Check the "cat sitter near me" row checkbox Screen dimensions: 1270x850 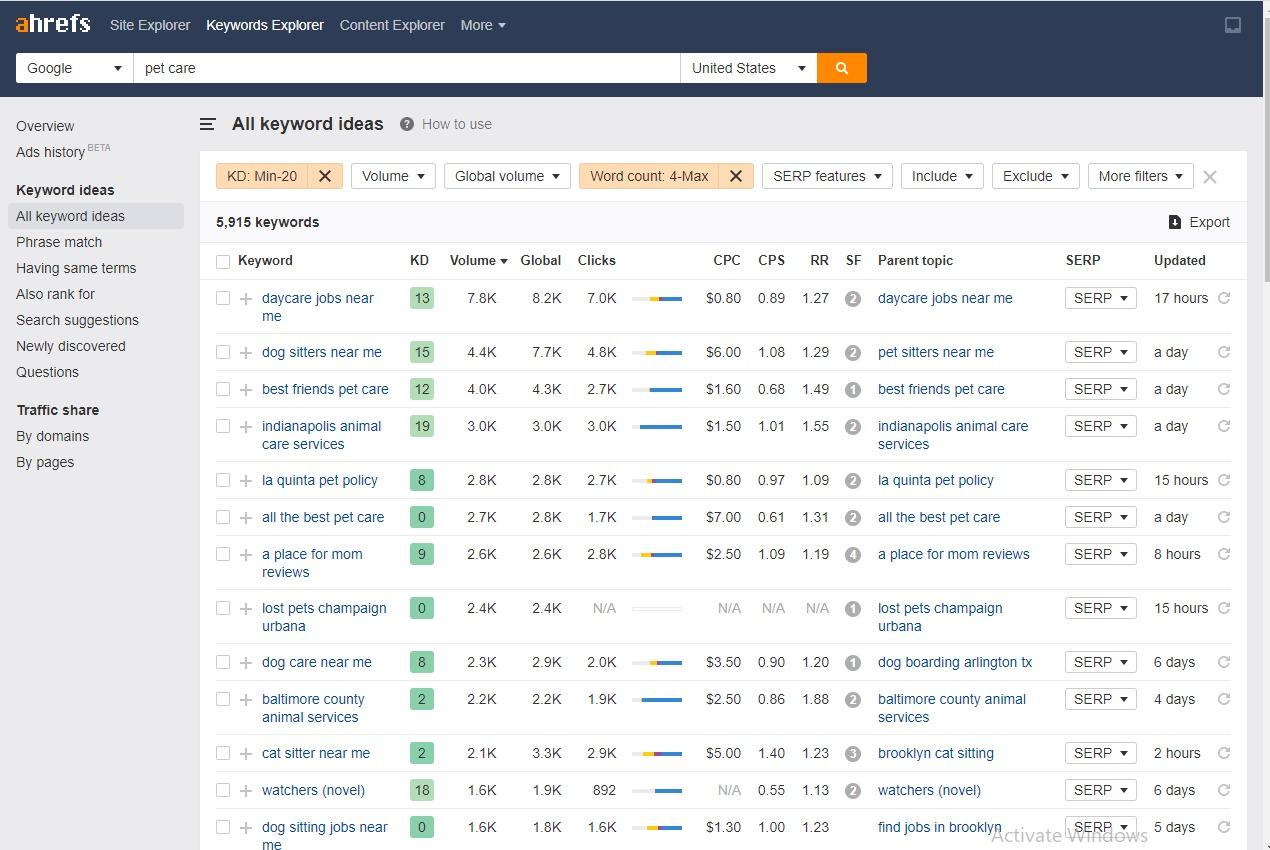pos(223,753)
